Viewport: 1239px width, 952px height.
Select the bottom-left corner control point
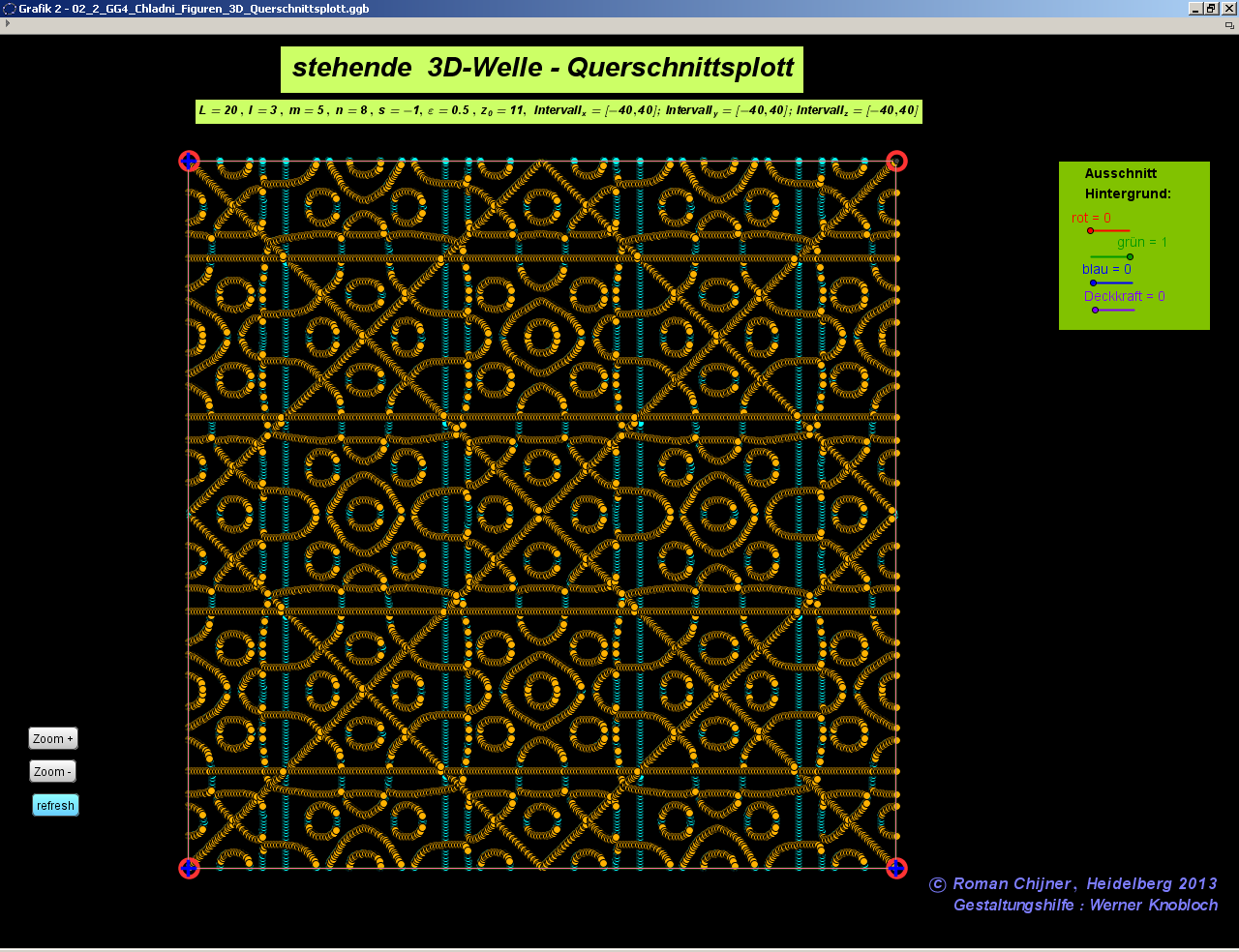190,869
